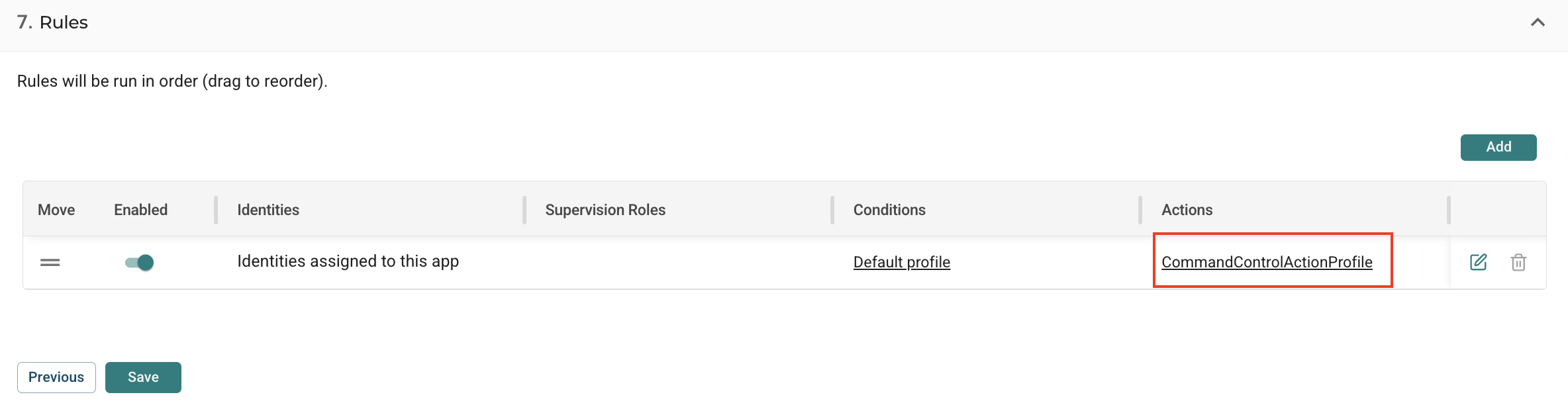1568x409 pixels.
Task: Open the Default profile link
Action: (x=902, y=262)
